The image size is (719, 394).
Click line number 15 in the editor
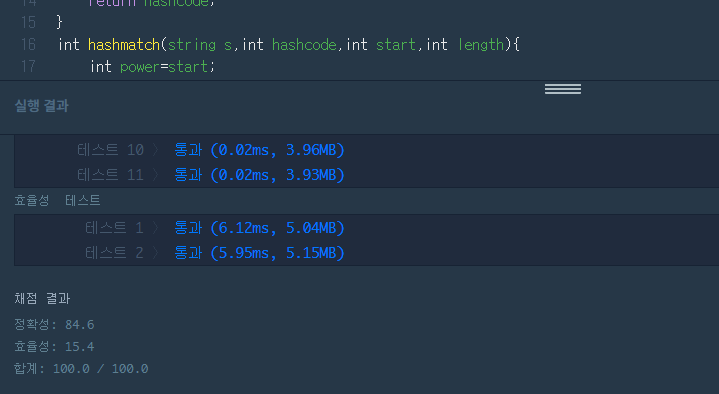pos(28,22)
